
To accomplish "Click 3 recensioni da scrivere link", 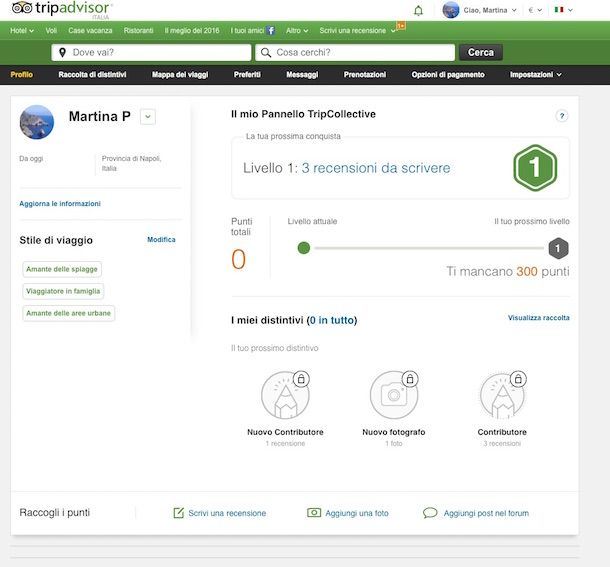I will (376, 168).
